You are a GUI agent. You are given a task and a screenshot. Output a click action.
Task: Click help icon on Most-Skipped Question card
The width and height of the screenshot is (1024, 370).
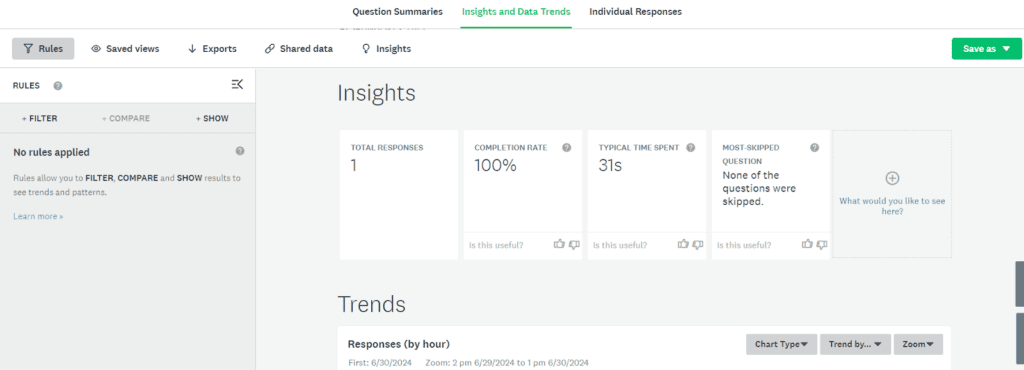pyautogui.click(x=814, y=147)
